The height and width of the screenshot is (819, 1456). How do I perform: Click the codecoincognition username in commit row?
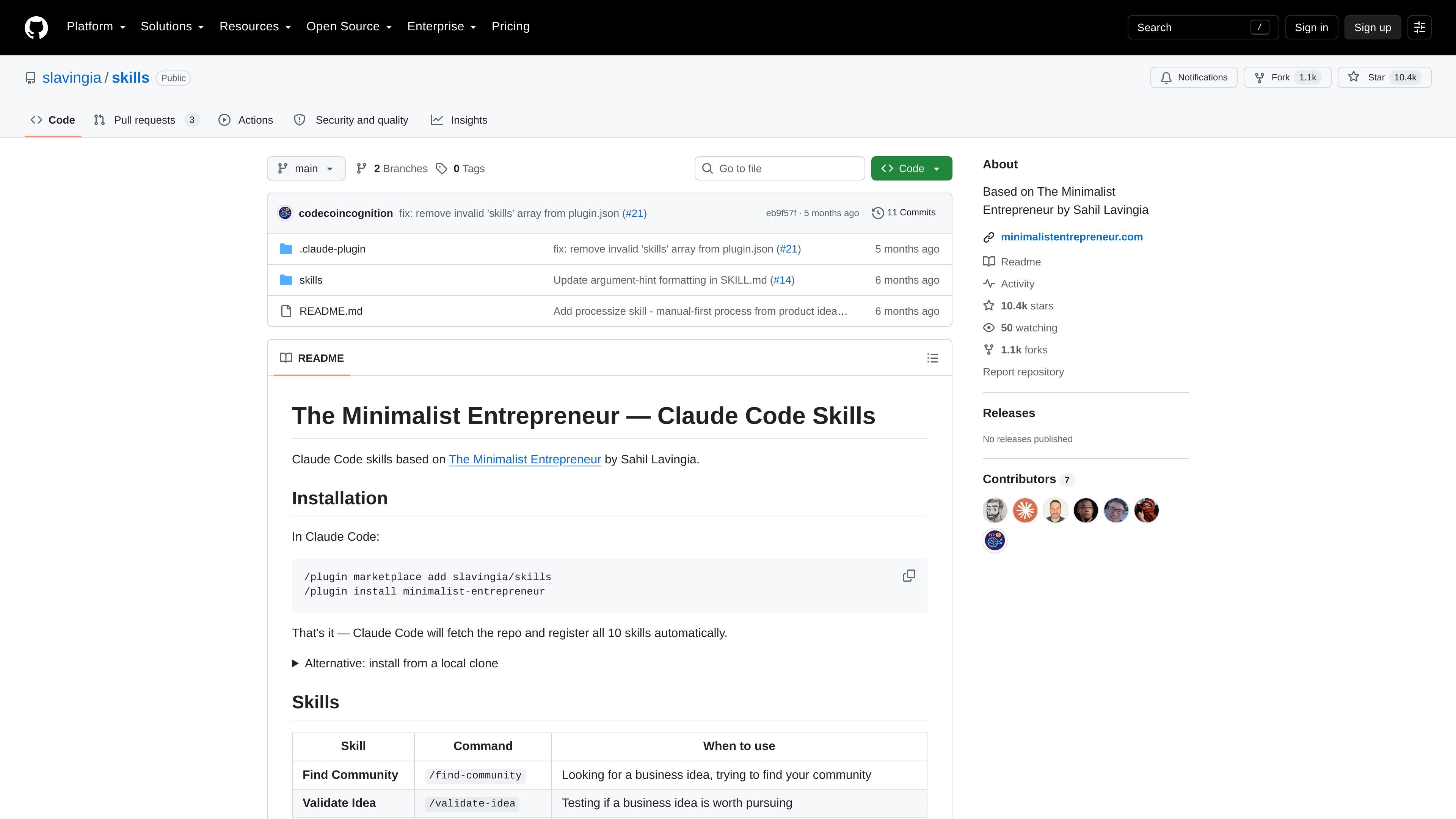345,213
